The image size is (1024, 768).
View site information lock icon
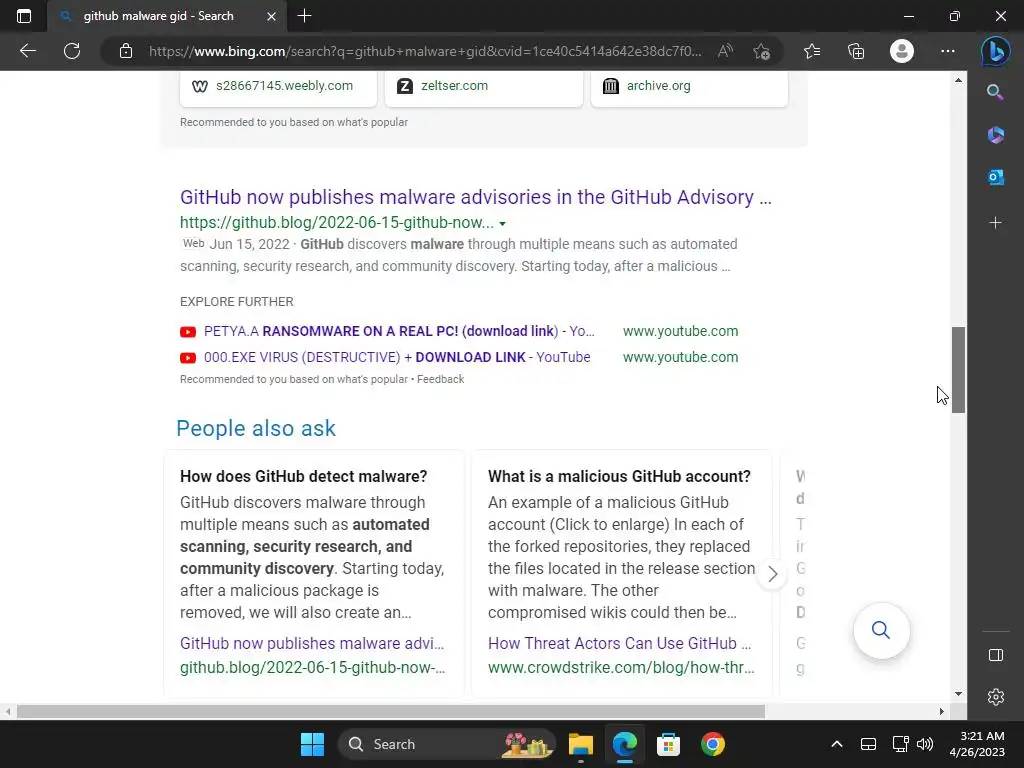click(x=126, y=51)
